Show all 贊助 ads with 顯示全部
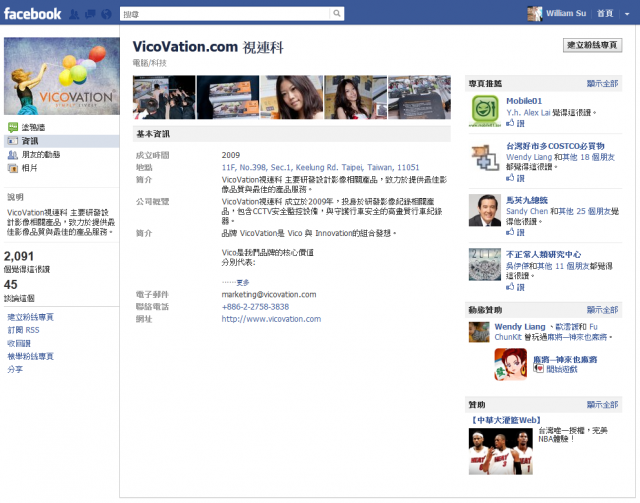 602,405
